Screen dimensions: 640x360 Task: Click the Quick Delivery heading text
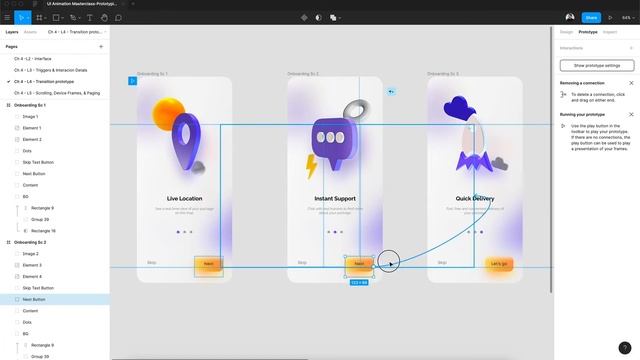(x=475, y=198)
